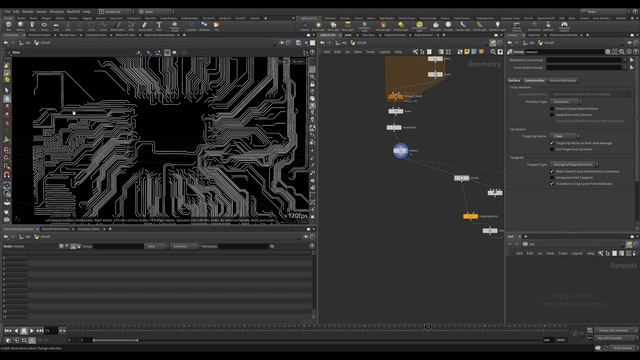Jump to first frame in playbar

(x=8, y=331)
